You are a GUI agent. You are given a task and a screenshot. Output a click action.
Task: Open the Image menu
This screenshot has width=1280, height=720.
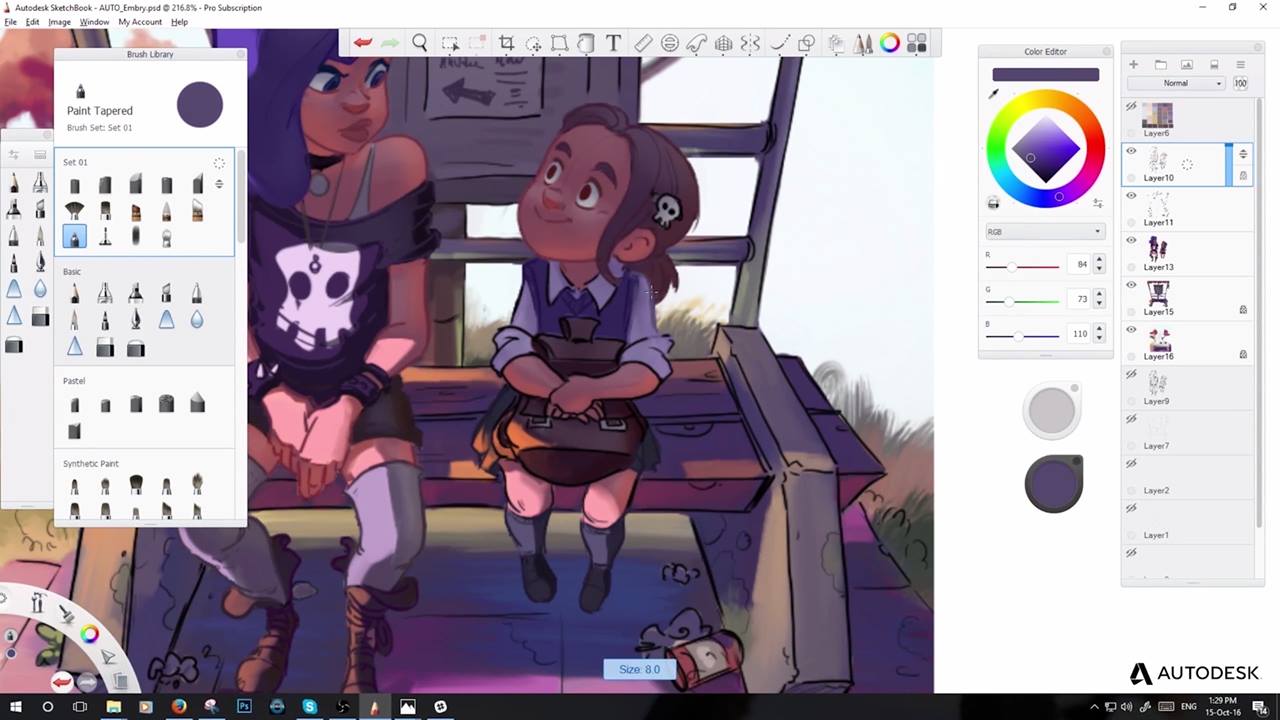click(x=60, y=22)
